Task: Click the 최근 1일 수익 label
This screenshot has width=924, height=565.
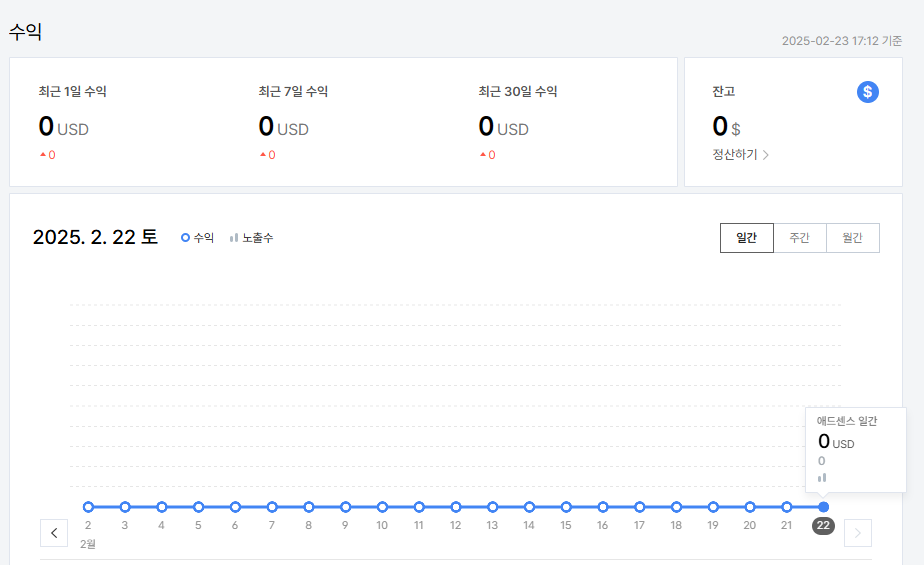Action: 72,91
